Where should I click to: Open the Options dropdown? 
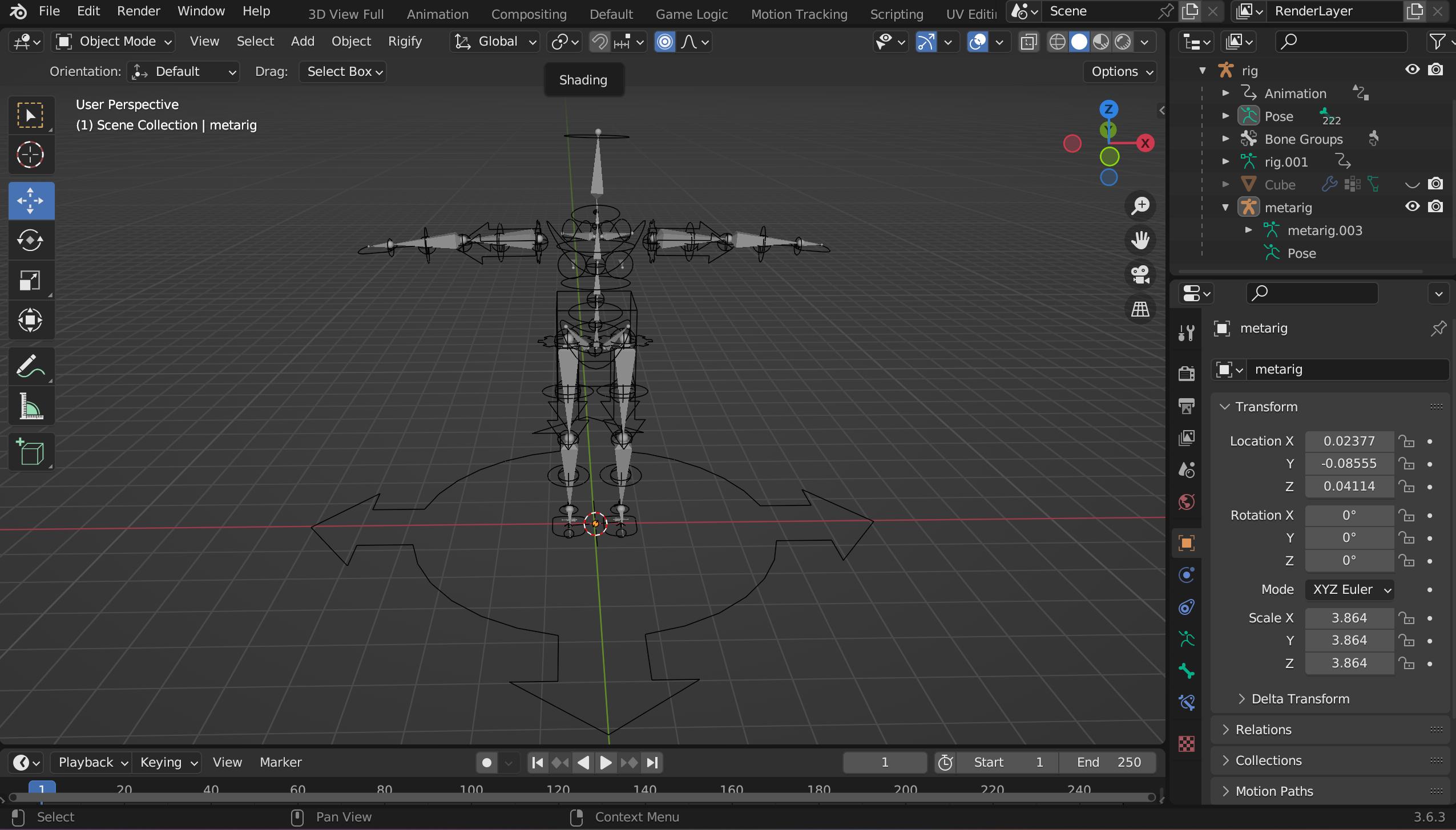[x=1120, y=72]
